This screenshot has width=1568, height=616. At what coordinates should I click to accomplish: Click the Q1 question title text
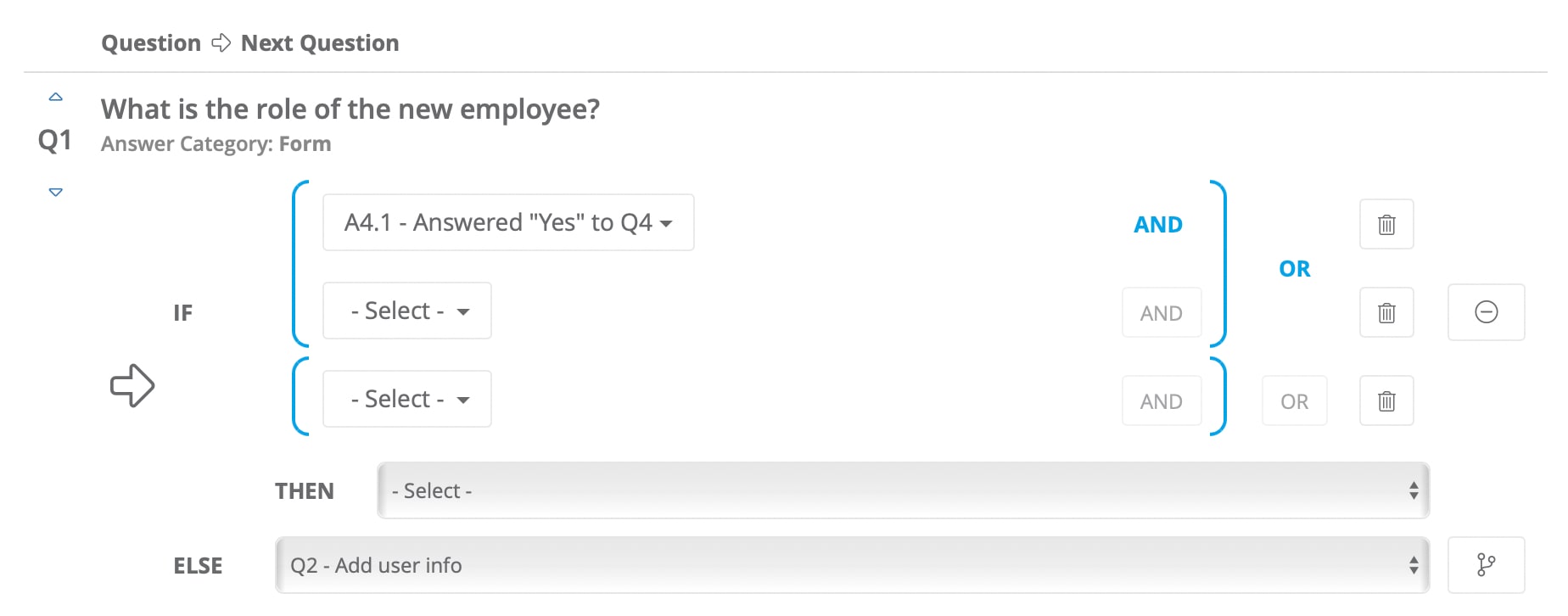(350, 109)
